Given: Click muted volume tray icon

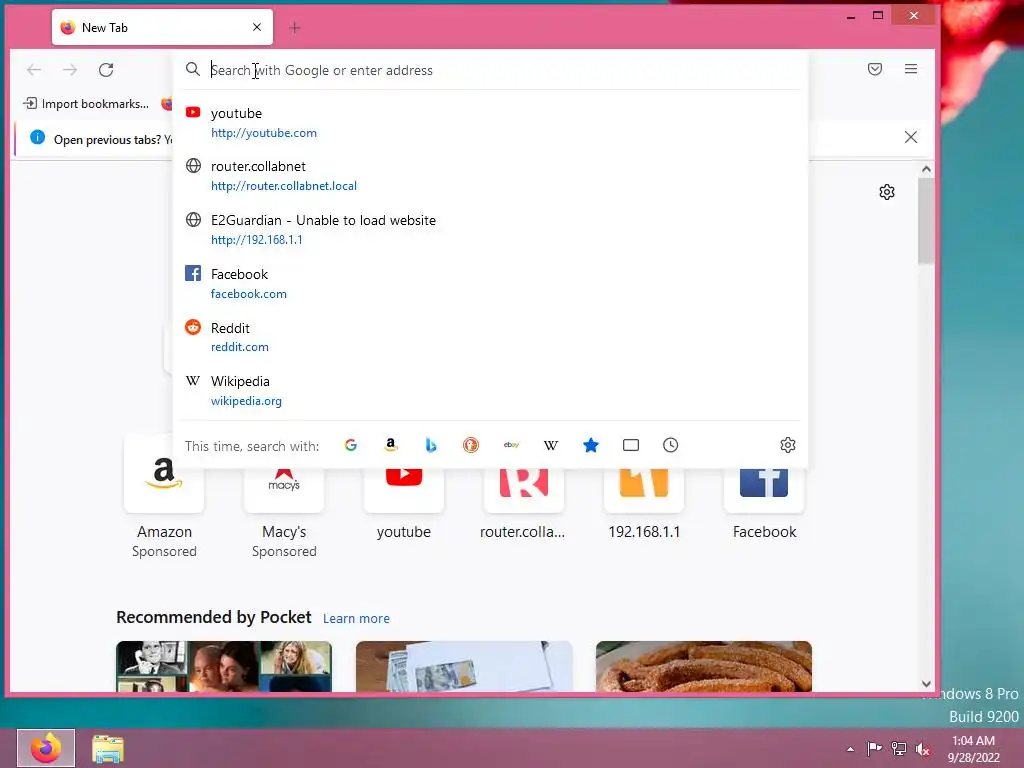Looking at the screenshot, I should tap(923, 749).
